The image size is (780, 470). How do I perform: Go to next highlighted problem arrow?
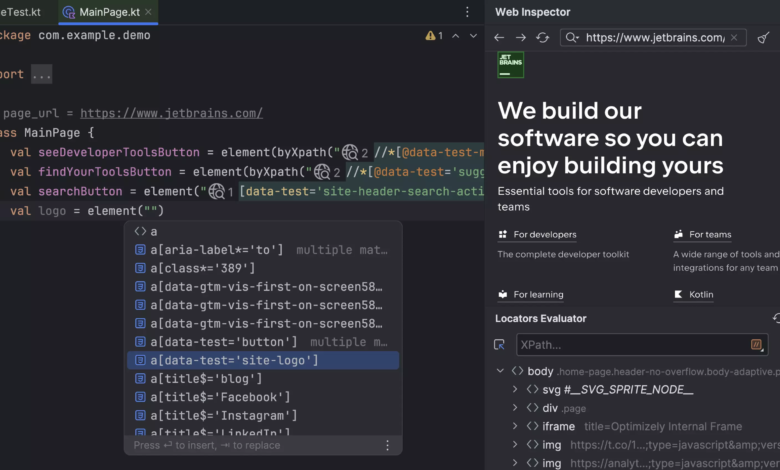474,36
